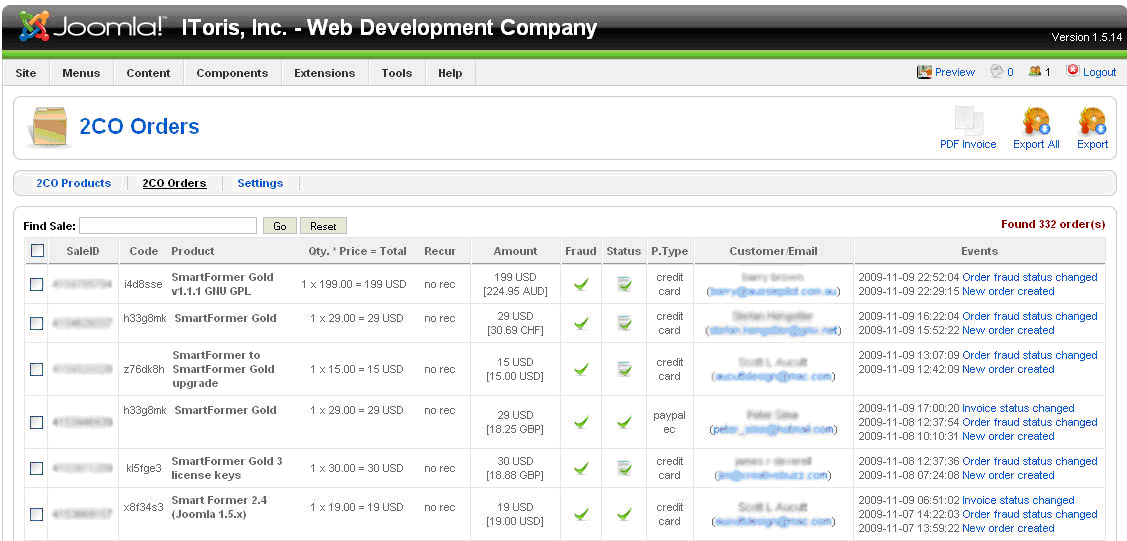Open 22:52:04 Order fraud status changed event
The height and width of the screenshot is (541, 1127).
(1029, 277)
